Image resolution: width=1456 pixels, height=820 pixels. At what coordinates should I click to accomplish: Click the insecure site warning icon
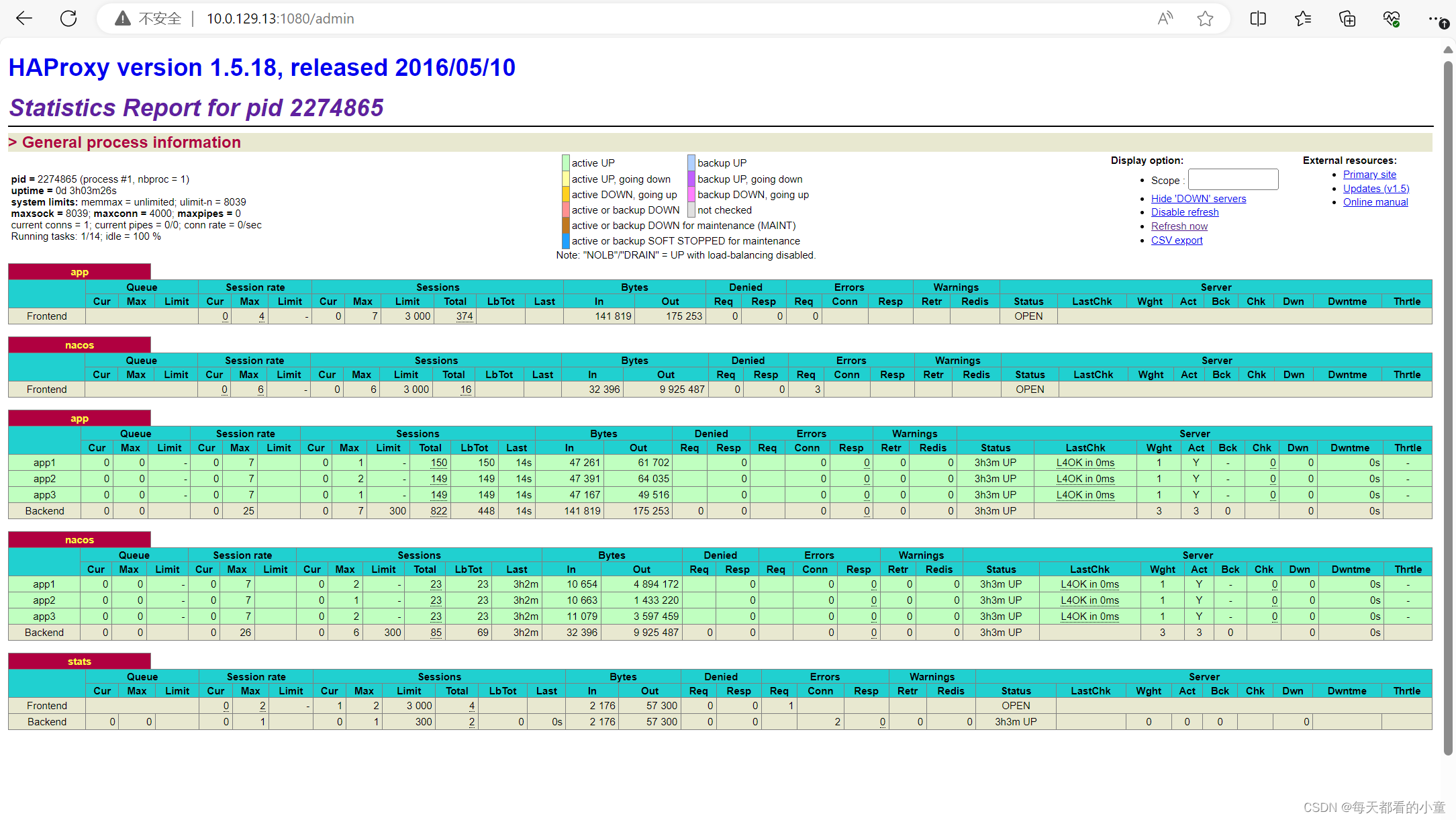(x=123, y=18)
